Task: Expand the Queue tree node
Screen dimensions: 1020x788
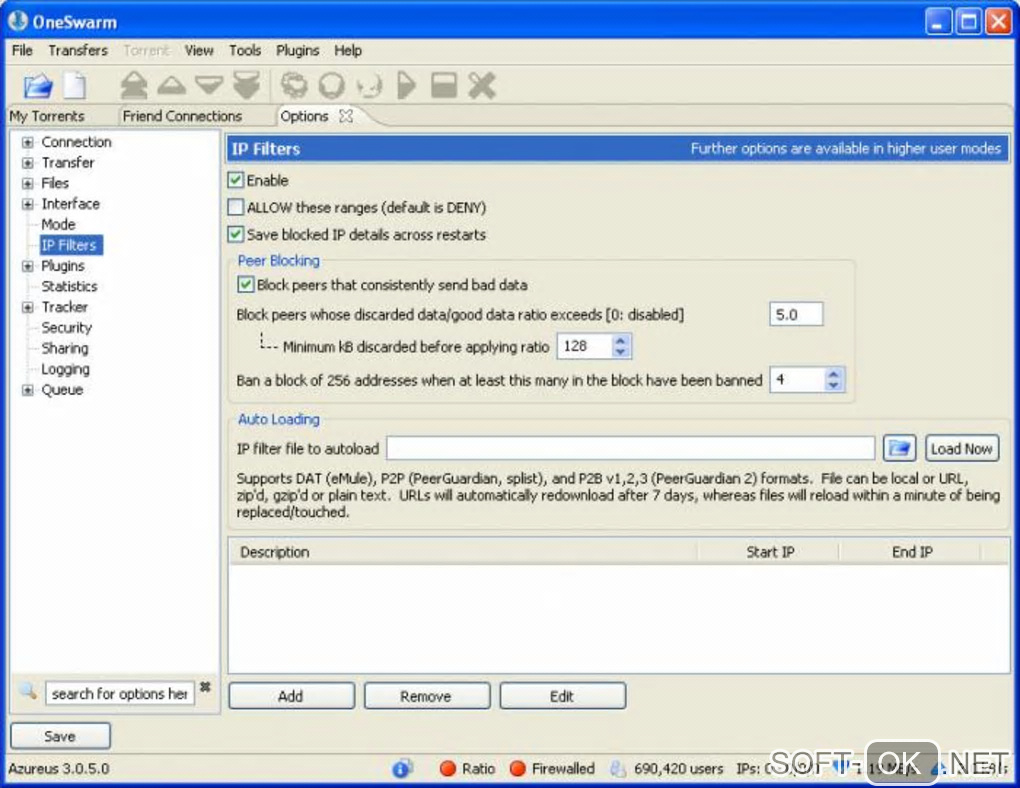Action: click(x=27, y=390)
